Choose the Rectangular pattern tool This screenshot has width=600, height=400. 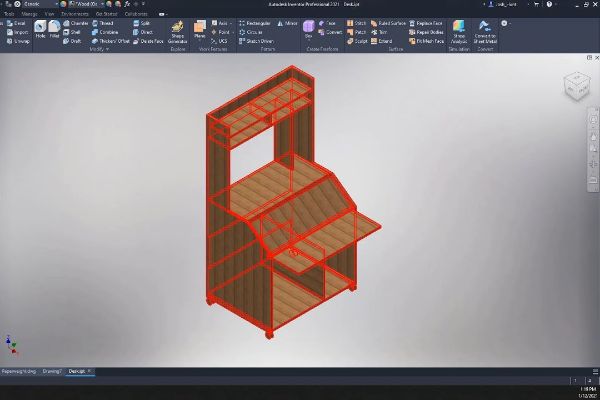(x=258, y=22)
